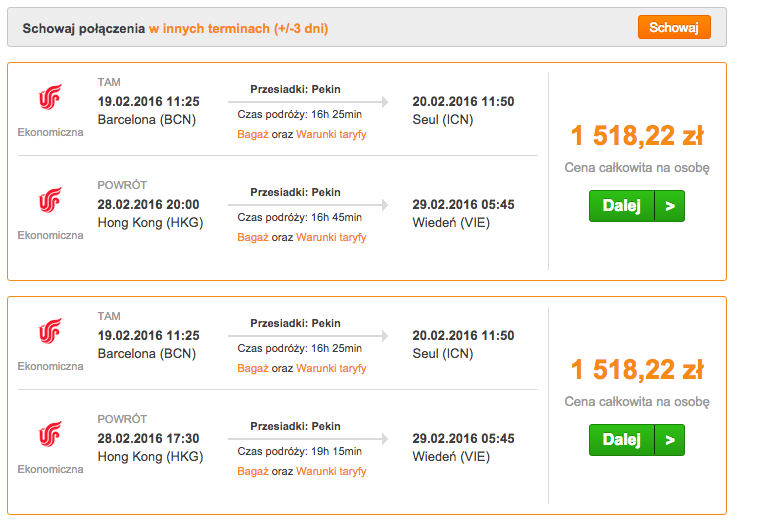
Task: Click the arrow next to Dalej in the first offer
Action: (670, 206)
